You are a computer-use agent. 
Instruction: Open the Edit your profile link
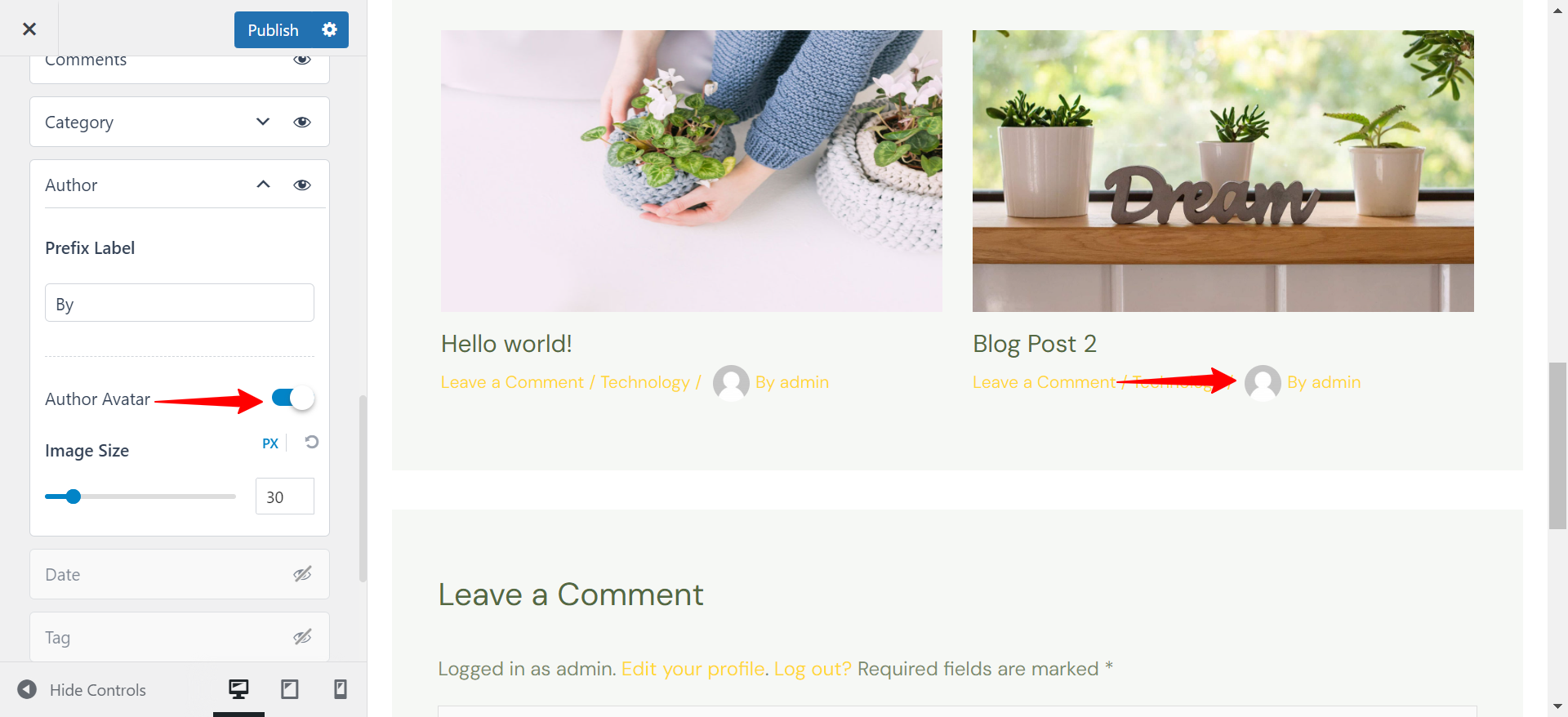point(693,669)
